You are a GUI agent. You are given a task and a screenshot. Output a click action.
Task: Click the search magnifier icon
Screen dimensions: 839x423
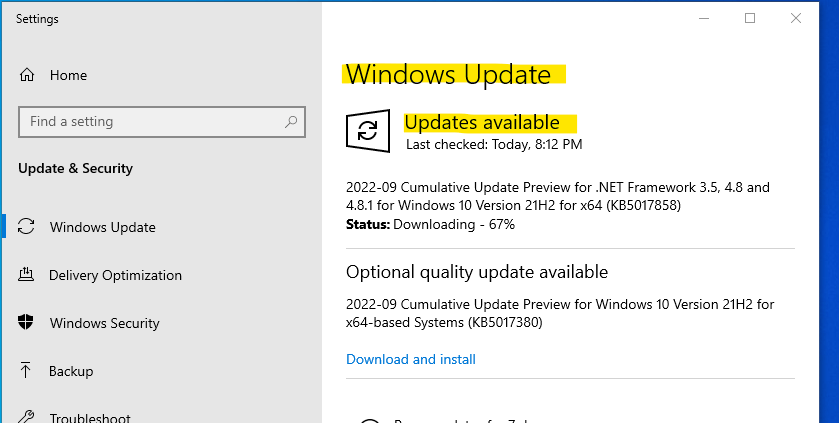pyautogui.click(x=291, y=122)
